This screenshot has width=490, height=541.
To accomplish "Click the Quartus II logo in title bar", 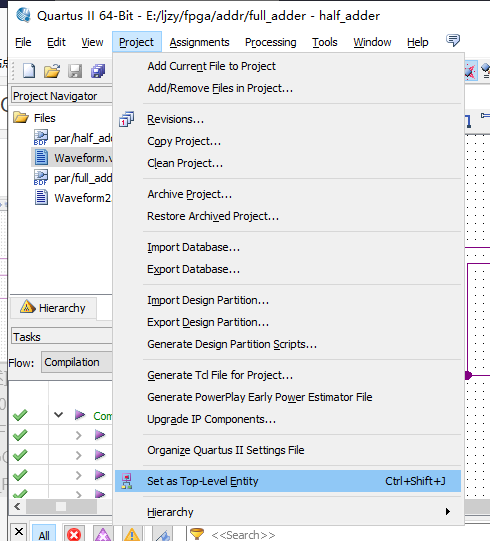I will [x=23, y=15].
